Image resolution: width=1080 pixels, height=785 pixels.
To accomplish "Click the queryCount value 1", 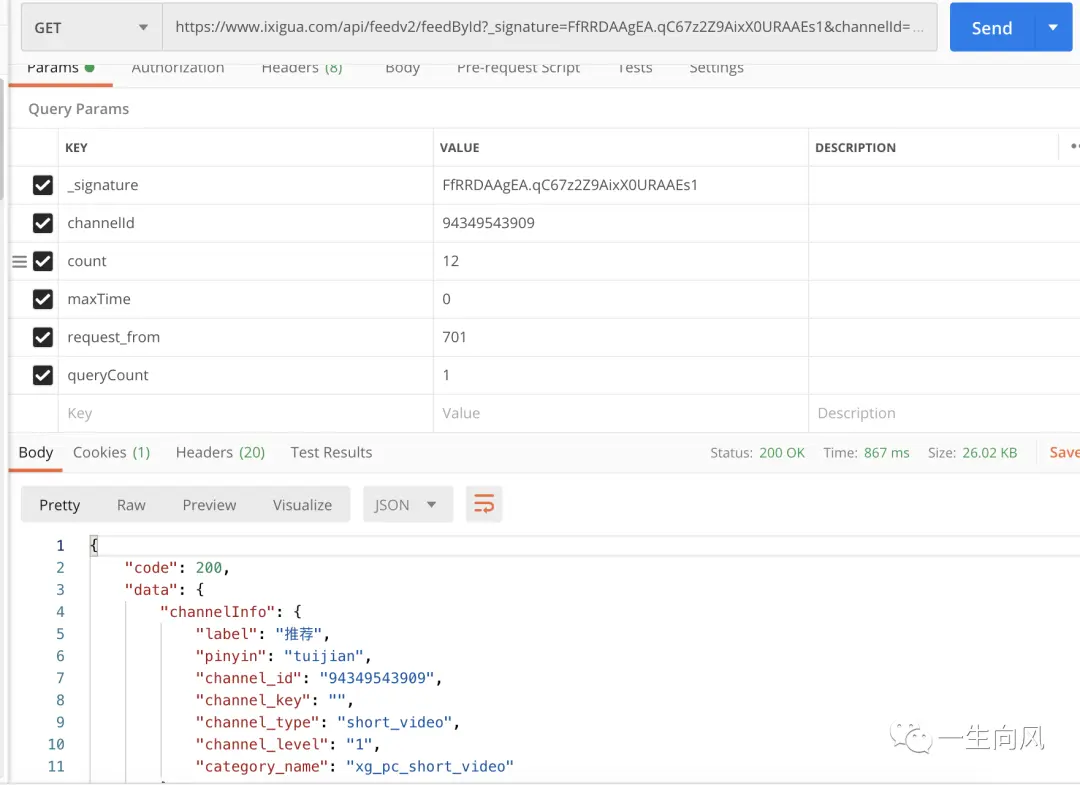I will [x=446, y=375].
